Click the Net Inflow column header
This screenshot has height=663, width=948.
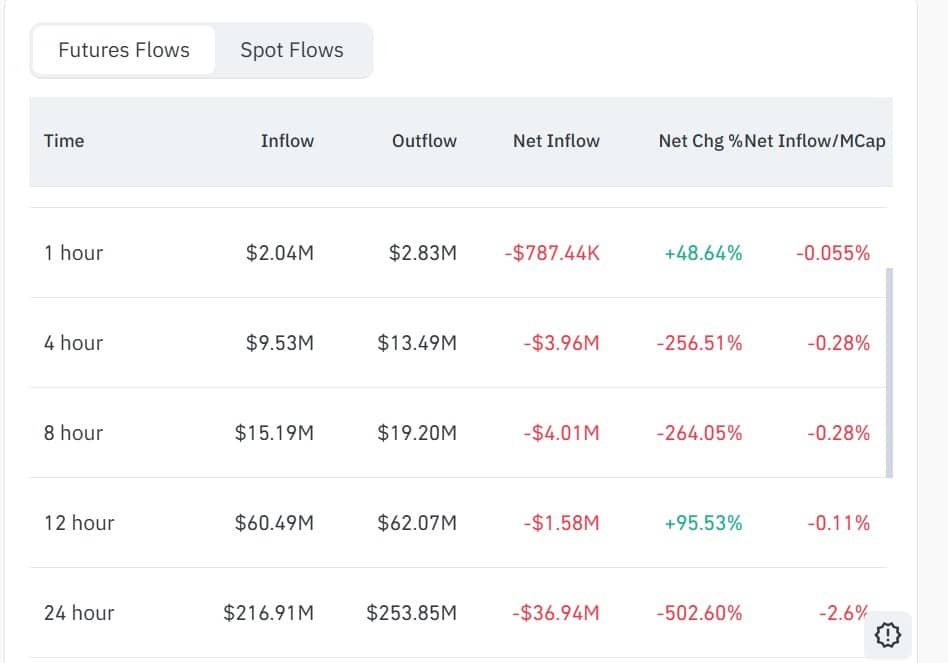pyautogui.click(x=556, y=141)
